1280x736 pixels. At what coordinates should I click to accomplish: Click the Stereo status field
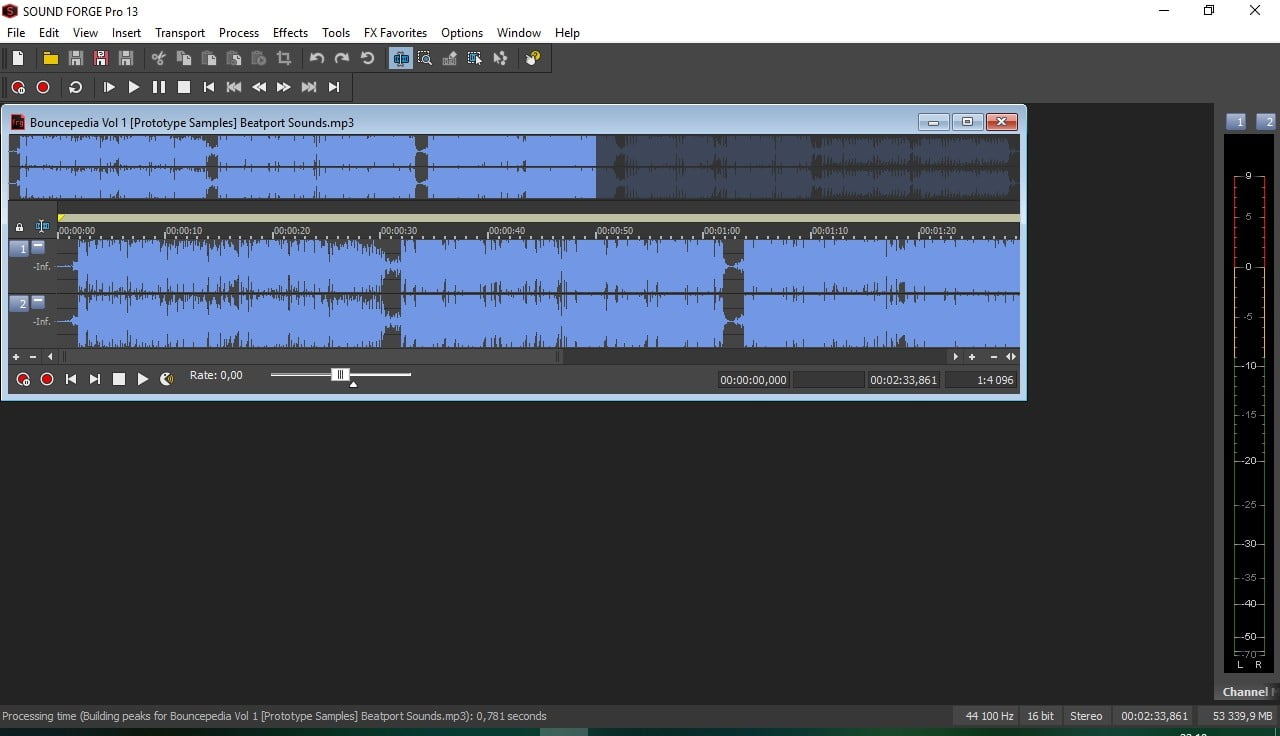click(1086, 716)
